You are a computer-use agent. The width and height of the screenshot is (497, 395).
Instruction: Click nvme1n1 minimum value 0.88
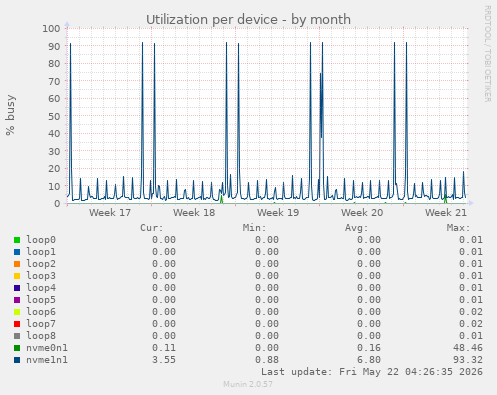pos(267,360)
